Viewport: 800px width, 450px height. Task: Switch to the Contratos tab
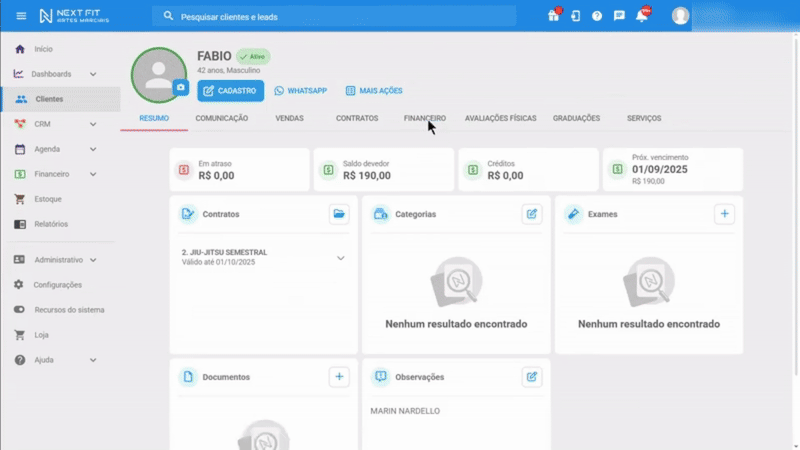click(357, 118)
